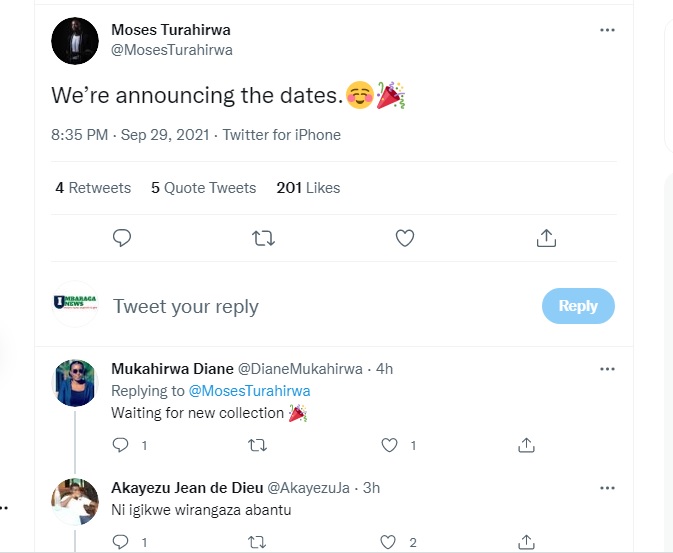Screen dimensions: 673x553
Task: Open more options on Akayezu's reply
Action: [x=607, y=487]
